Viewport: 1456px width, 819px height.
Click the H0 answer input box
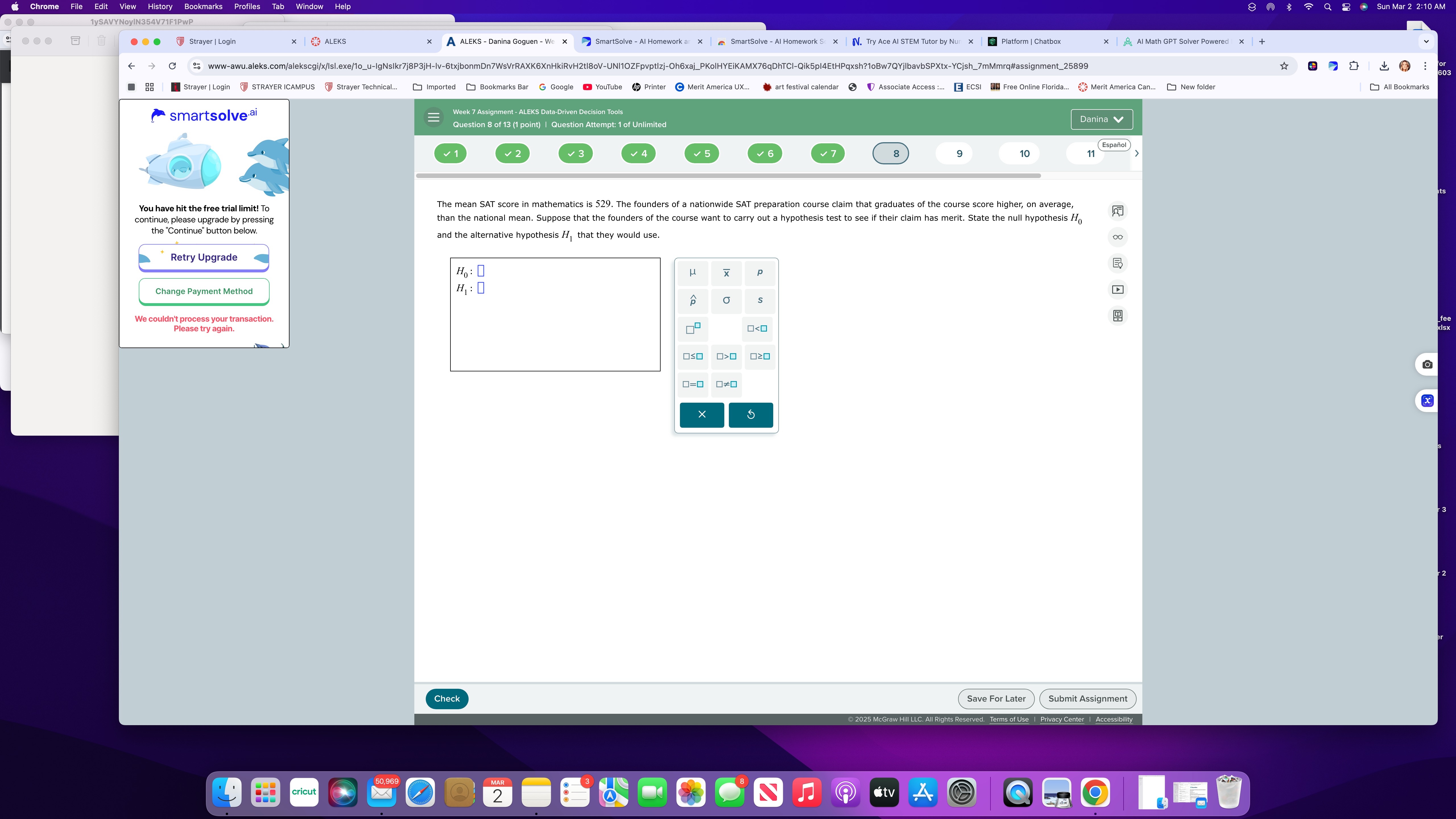click(481, 271)
